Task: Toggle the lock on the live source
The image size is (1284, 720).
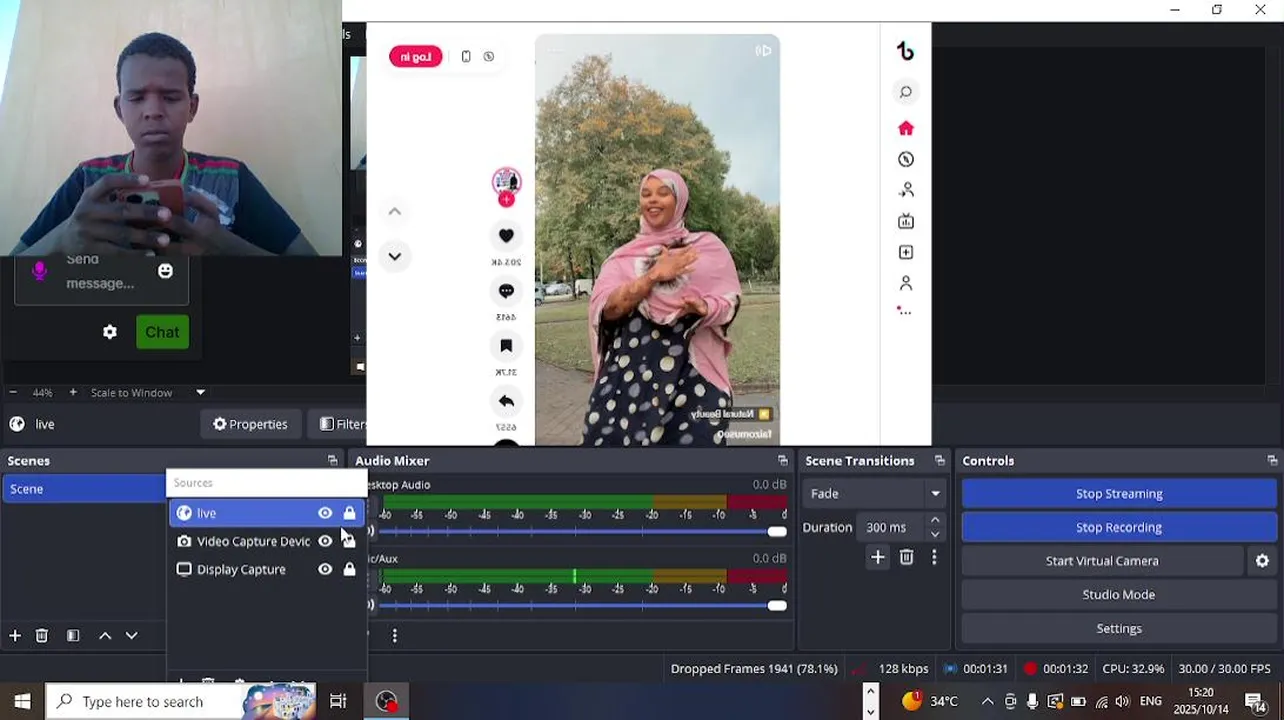Action: [x=349, y=513]
